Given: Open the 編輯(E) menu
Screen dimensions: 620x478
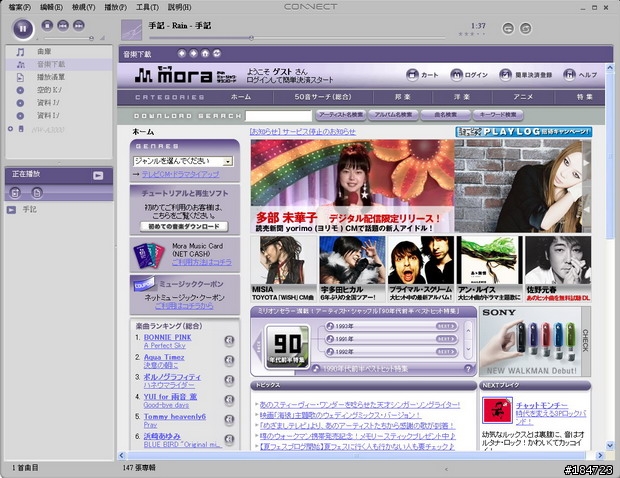Looking at the screenshot, I should [x=51, y=7].
